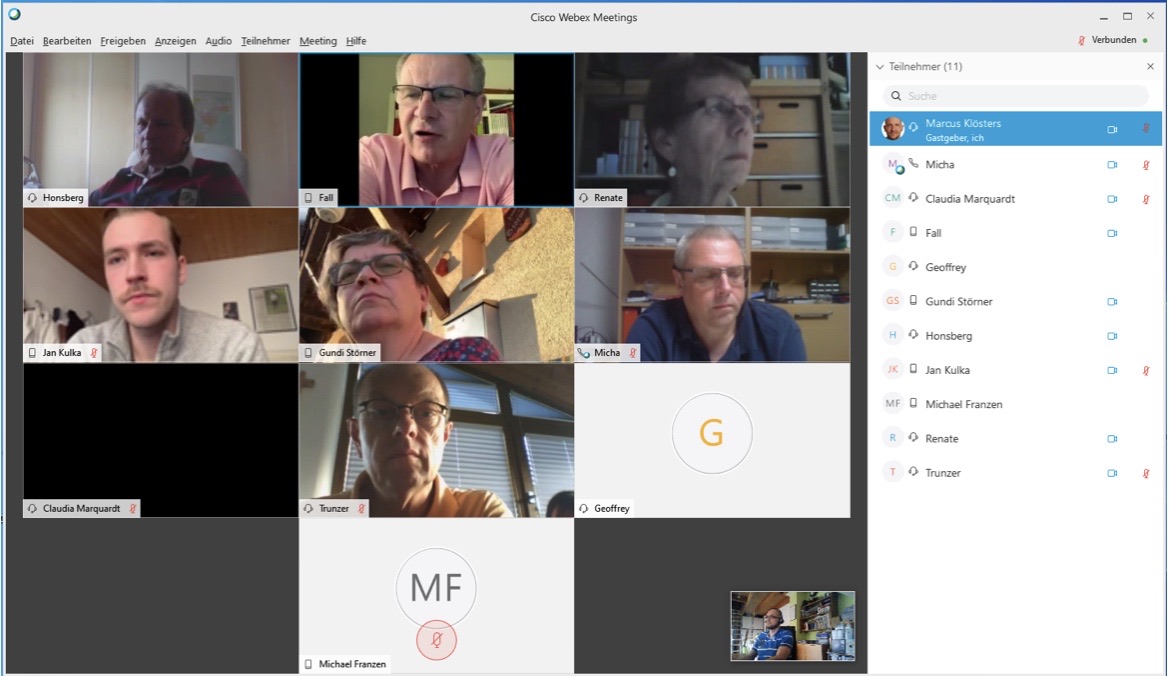Open the Teilnehmer menu in menu bar
Image resolution: width=1172 pixels, height=676 pixels.
tap(265, 41)
